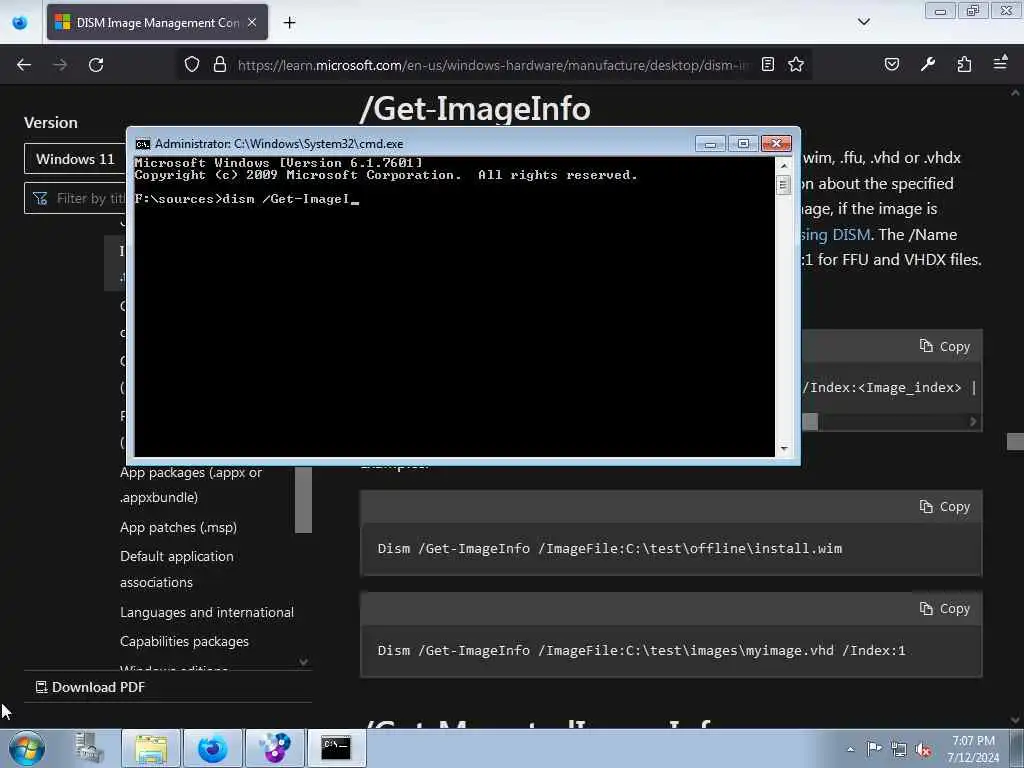Open tracking protection shield icon in address bar
This screenshot has width=1024, height=768.
pos(191,64)
